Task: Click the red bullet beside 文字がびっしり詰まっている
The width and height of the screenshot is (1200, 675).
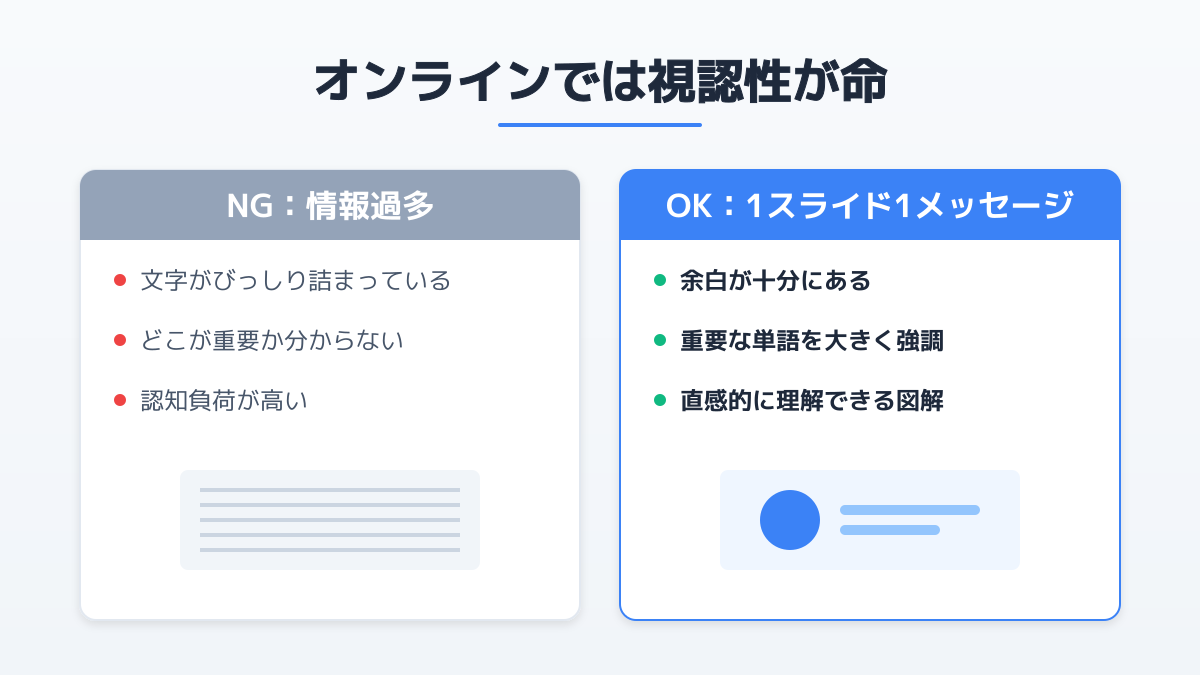Action: pos(120,280)
